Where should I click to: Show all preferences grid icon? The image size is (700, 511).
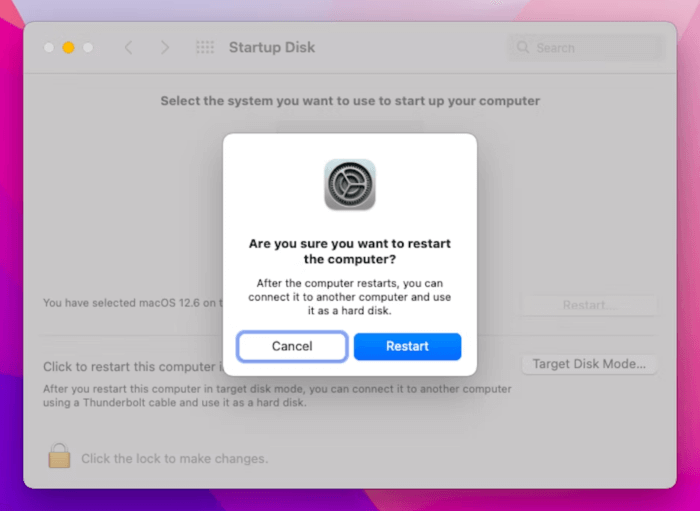click(205, 47)
